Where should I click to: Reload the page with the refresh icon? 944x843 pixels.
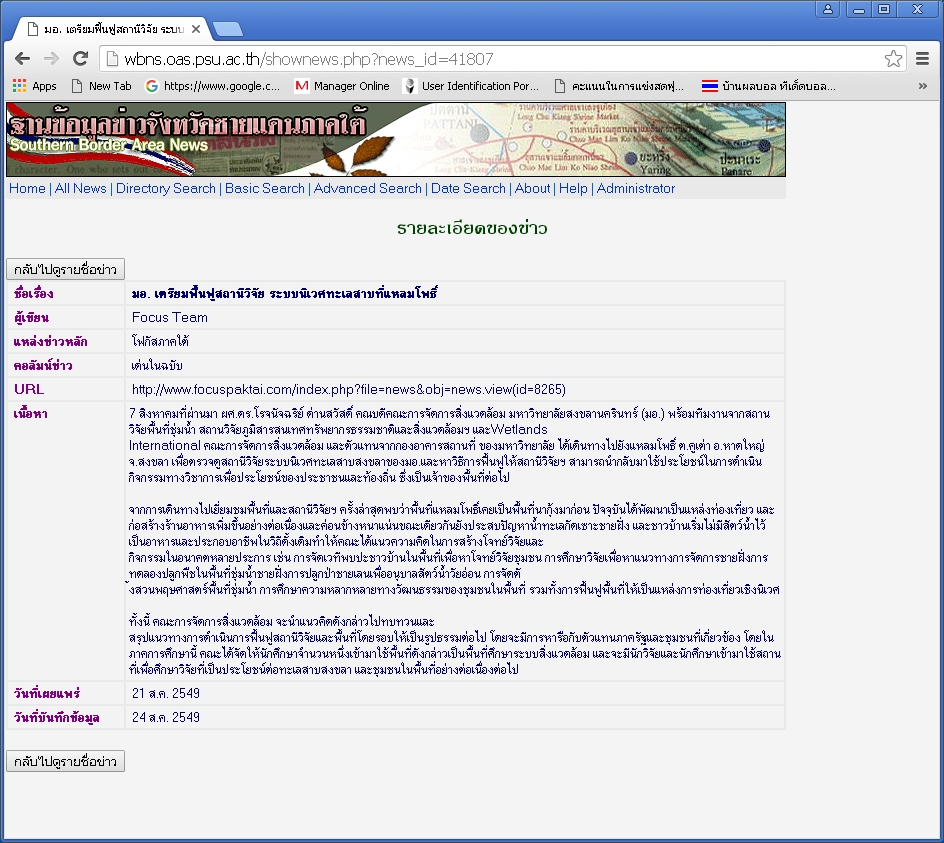81,59
